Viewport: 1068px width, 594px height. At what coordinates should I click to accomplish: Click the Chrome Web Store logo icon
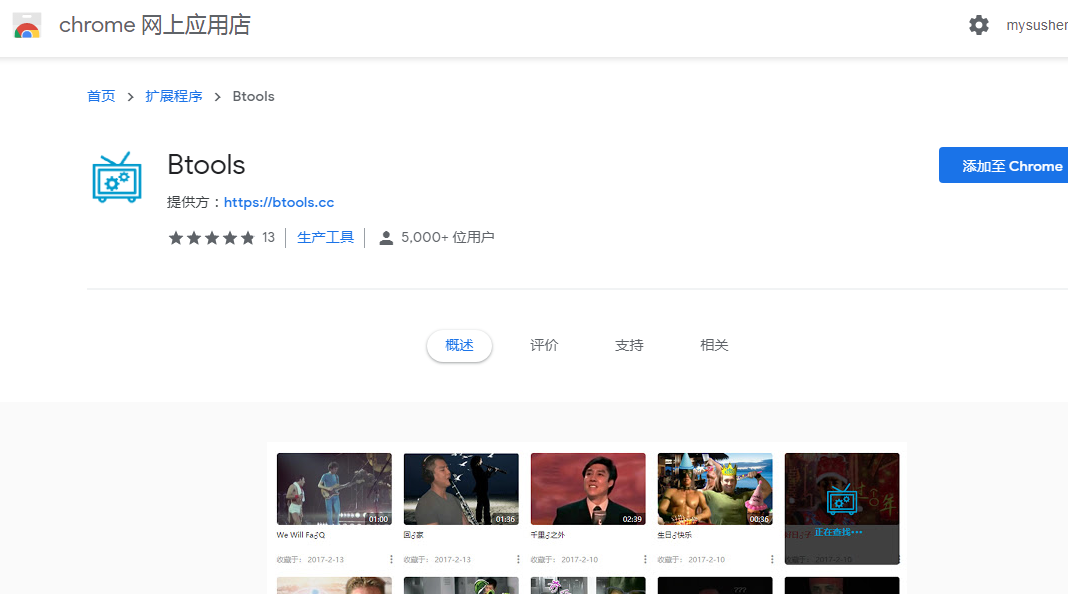[x=27, y=25]
